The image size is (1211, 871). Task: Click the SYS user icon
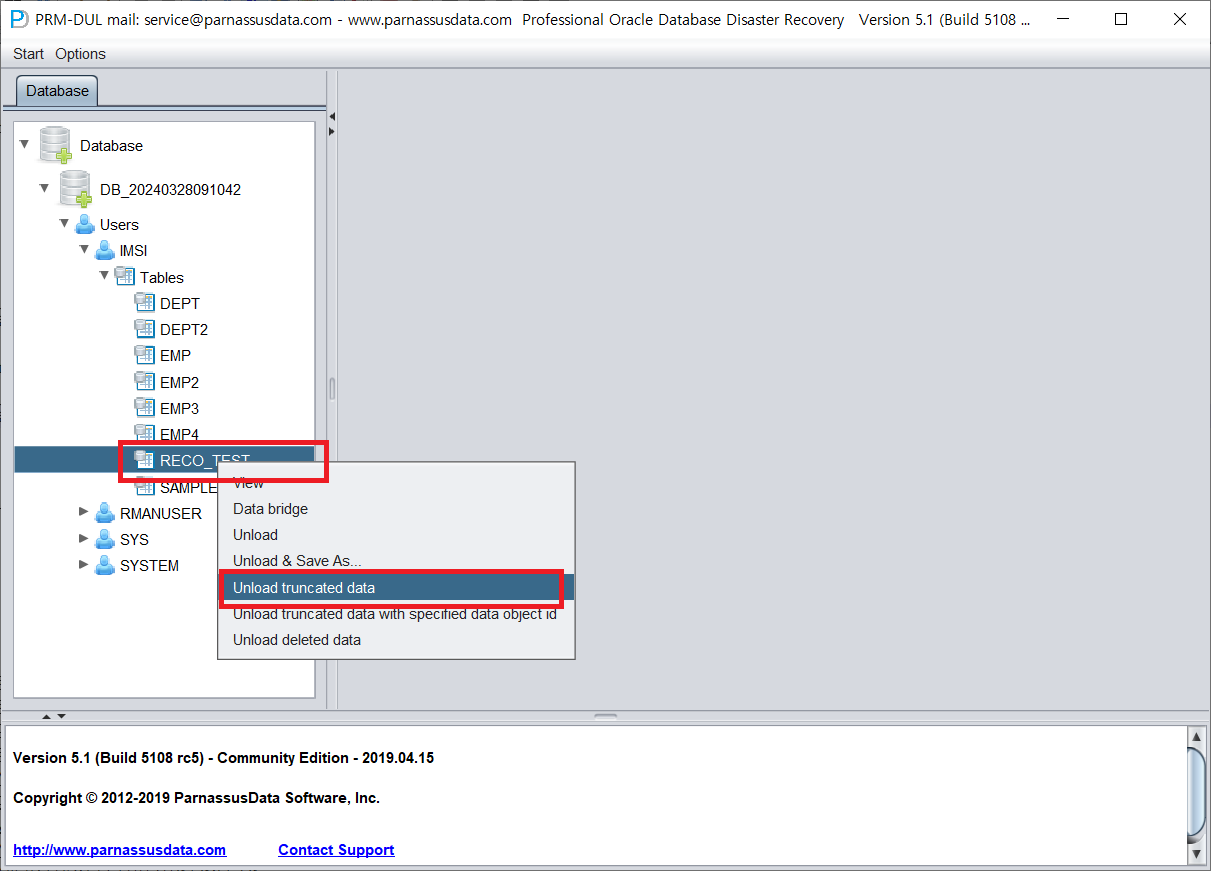click(105, 539)
